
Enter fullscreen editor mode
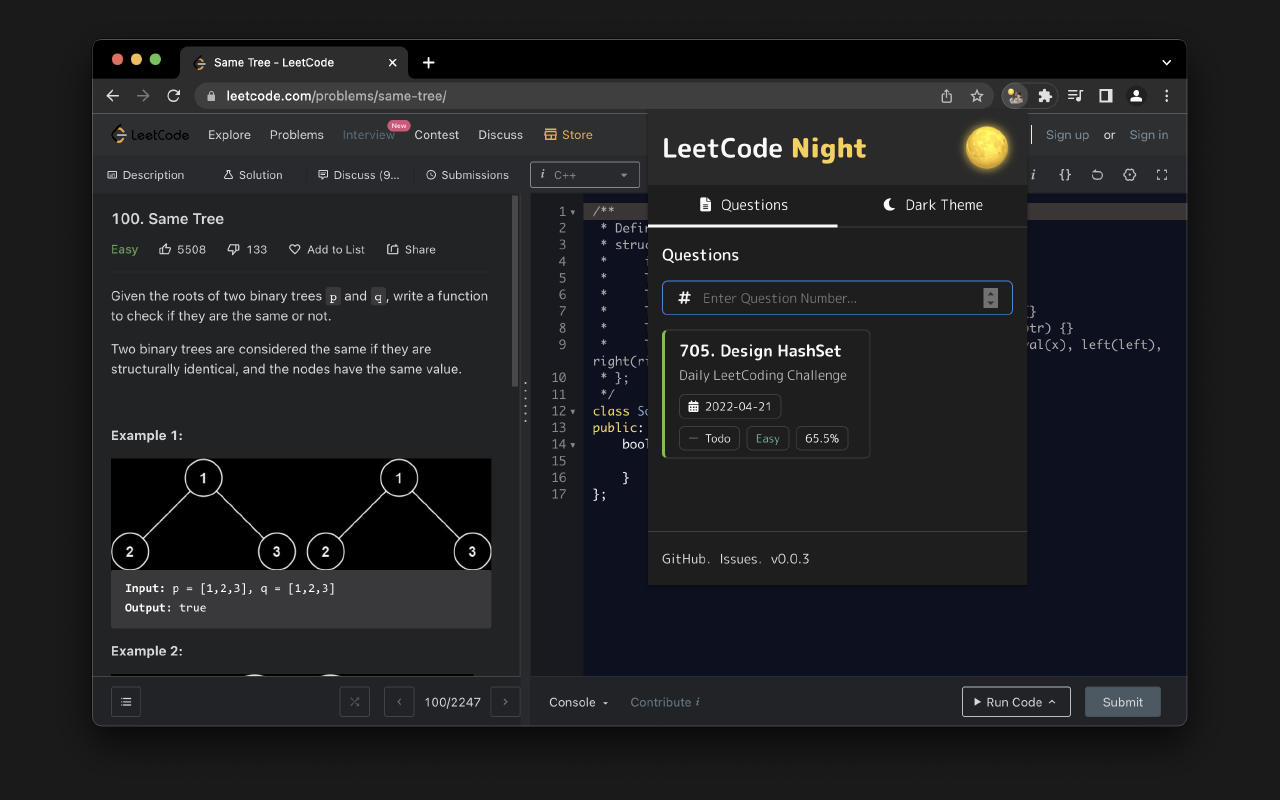[x=1162, y=175]
